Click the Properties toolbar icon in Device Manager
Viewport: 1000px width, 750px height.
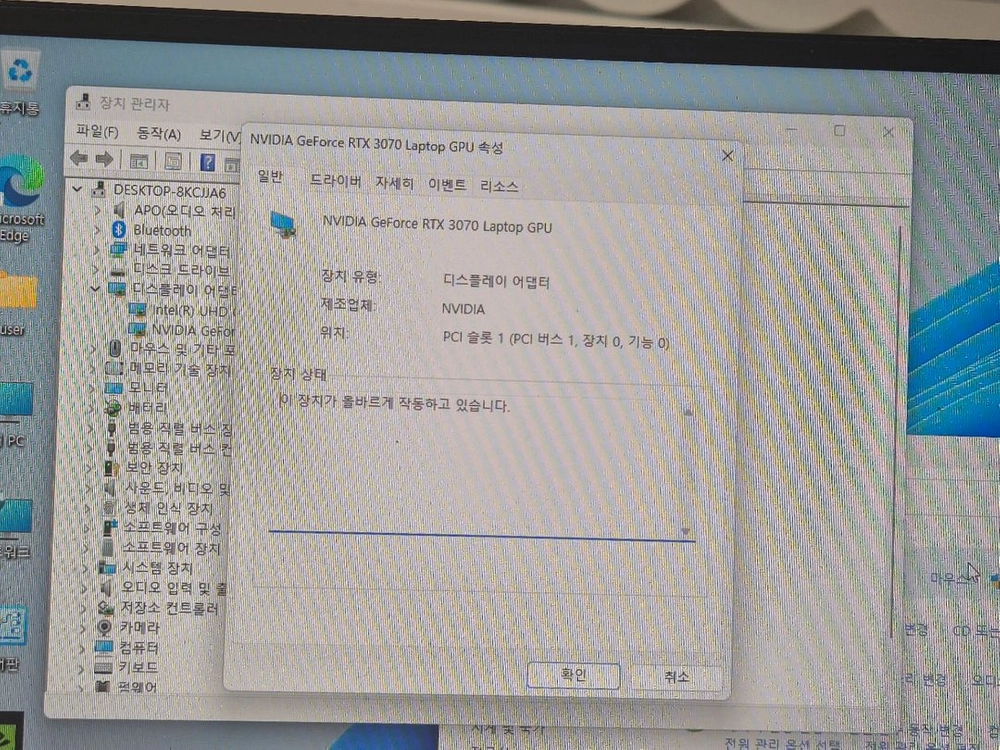[x=173, y=161]
